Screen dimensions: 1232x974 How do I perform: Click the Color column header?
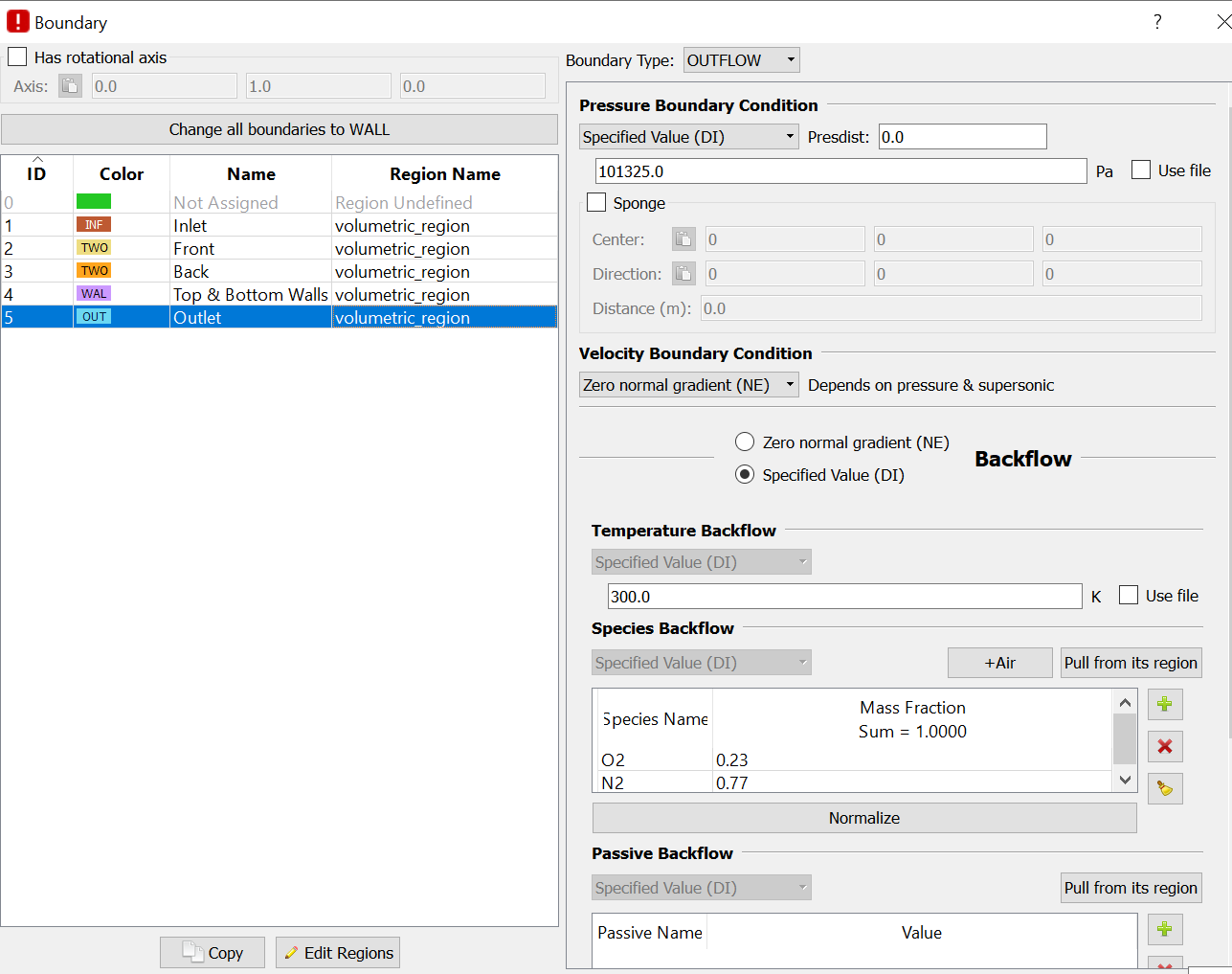(122, 174)
